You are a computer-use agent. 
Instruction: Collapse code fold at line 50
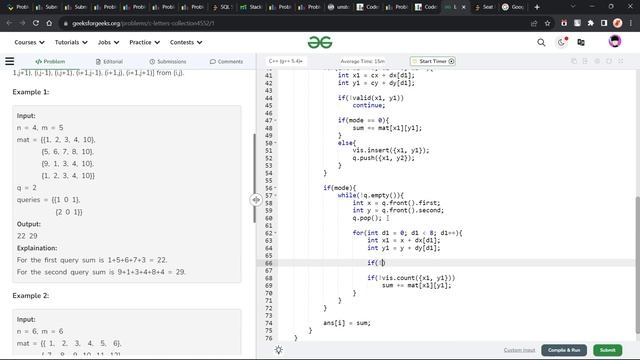(276, 143)
